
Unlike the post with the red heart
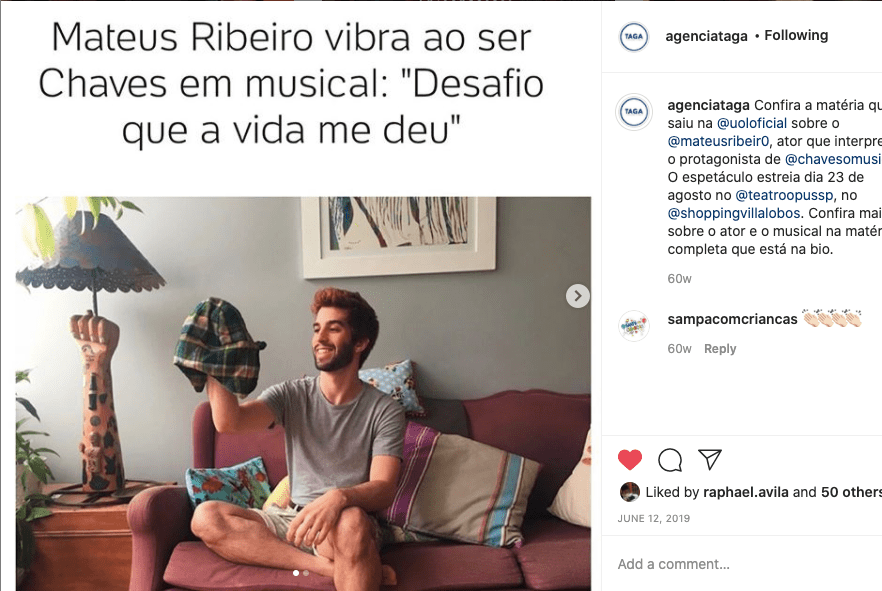tap(629, 459)
